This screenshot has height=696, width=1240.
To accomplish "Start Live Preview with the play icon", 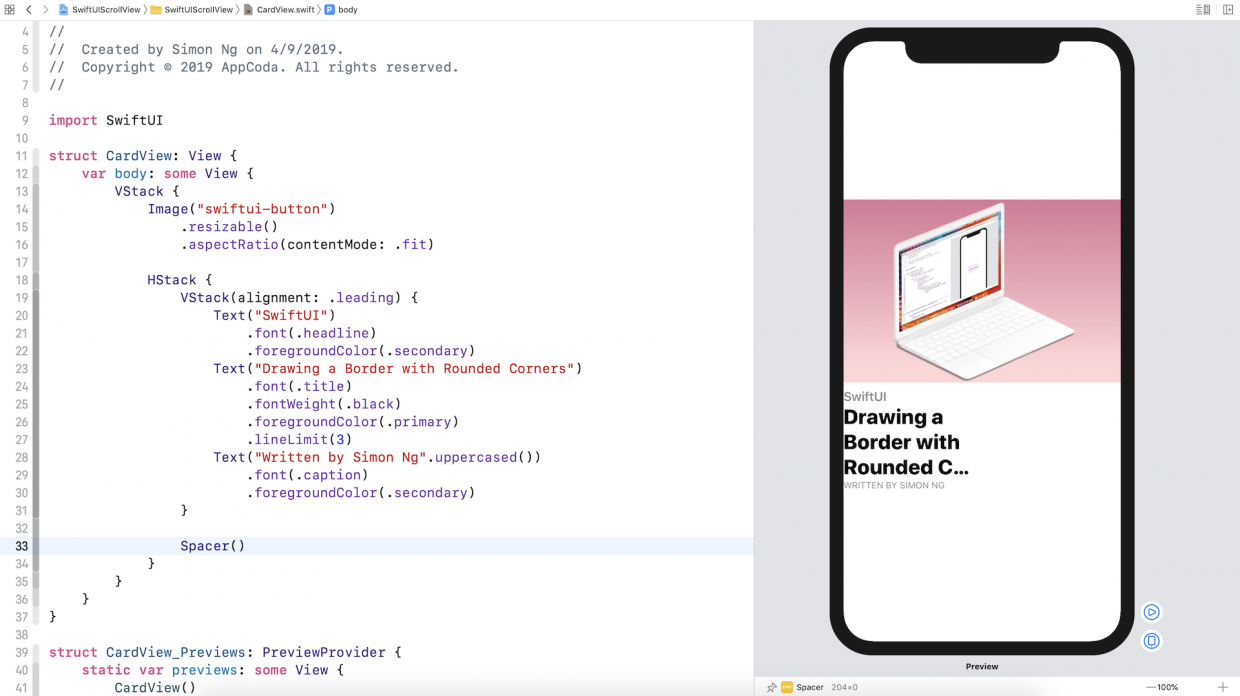I will [1152, 612].
